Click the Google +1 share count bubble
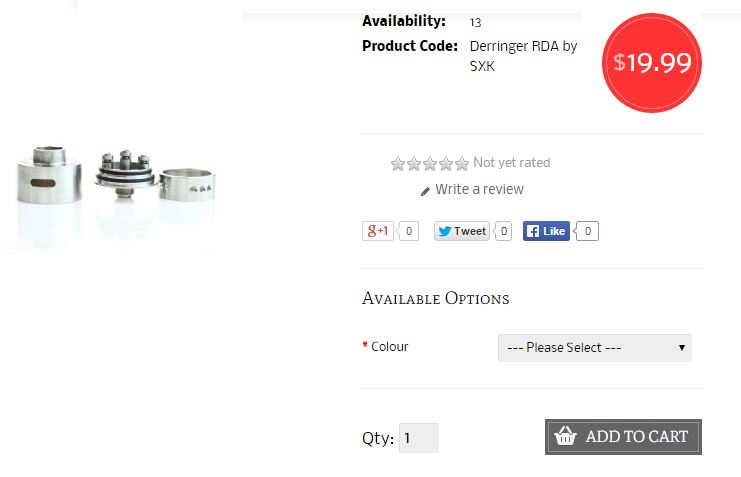This screenshot has width=741, height=477. point(408,231)
